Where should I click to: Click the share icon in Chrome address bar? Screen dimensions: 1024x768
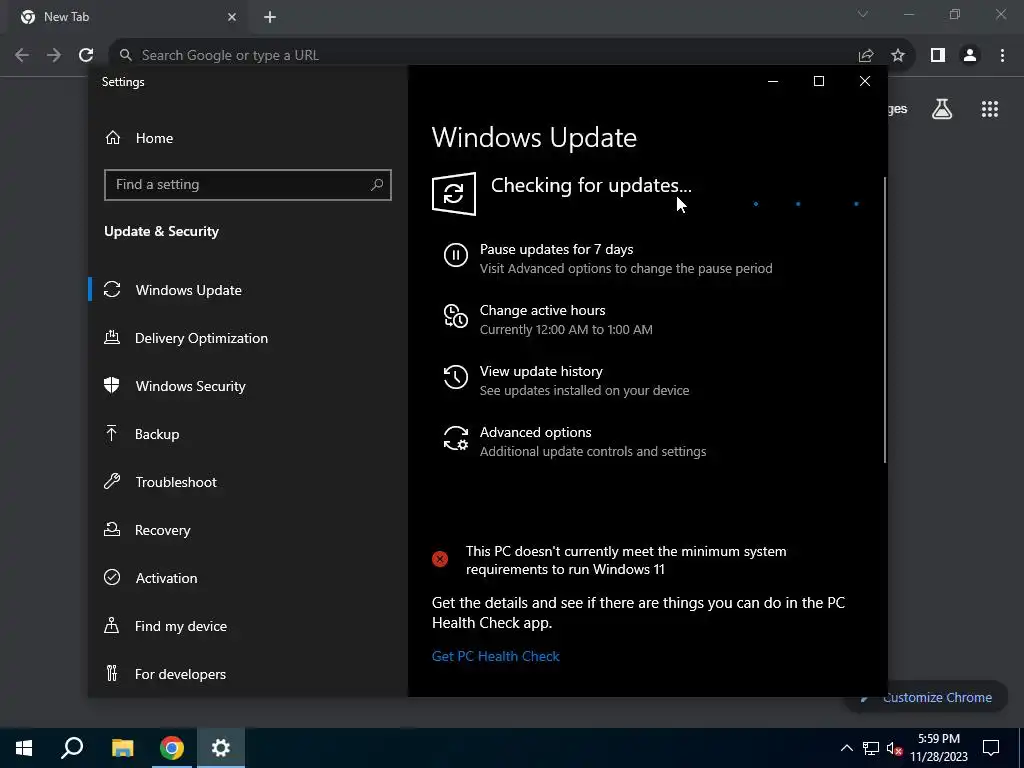point(866,56)
